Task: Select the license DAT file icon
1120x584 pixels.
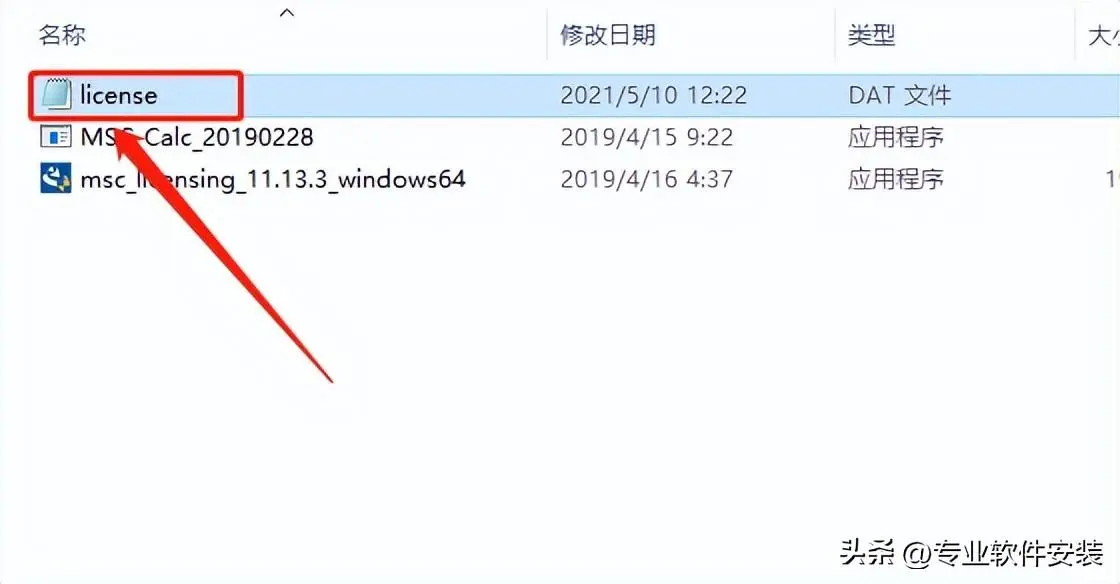Action: 56,95
